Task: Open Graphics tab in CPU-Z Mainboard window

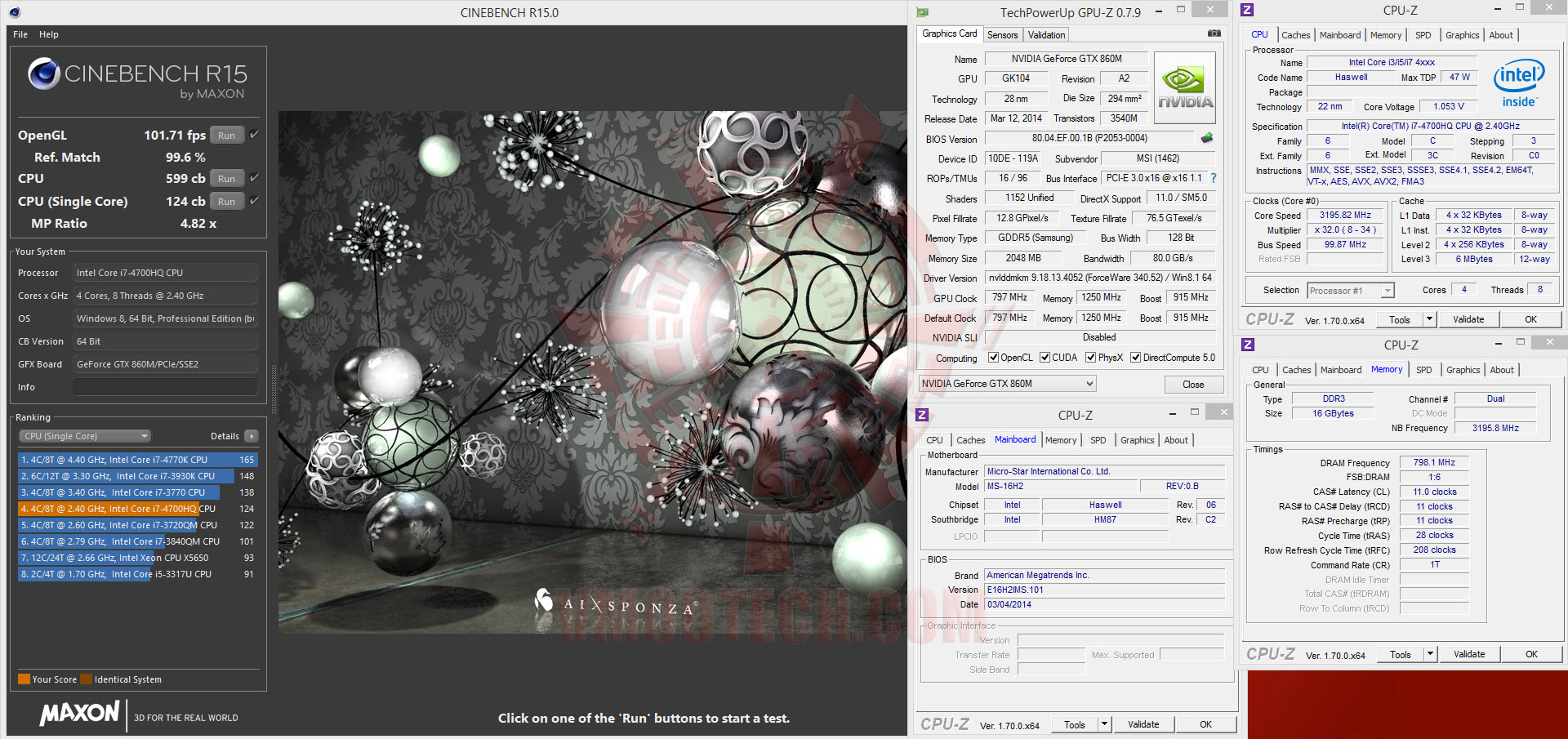Action: (x=1137, y=440)
